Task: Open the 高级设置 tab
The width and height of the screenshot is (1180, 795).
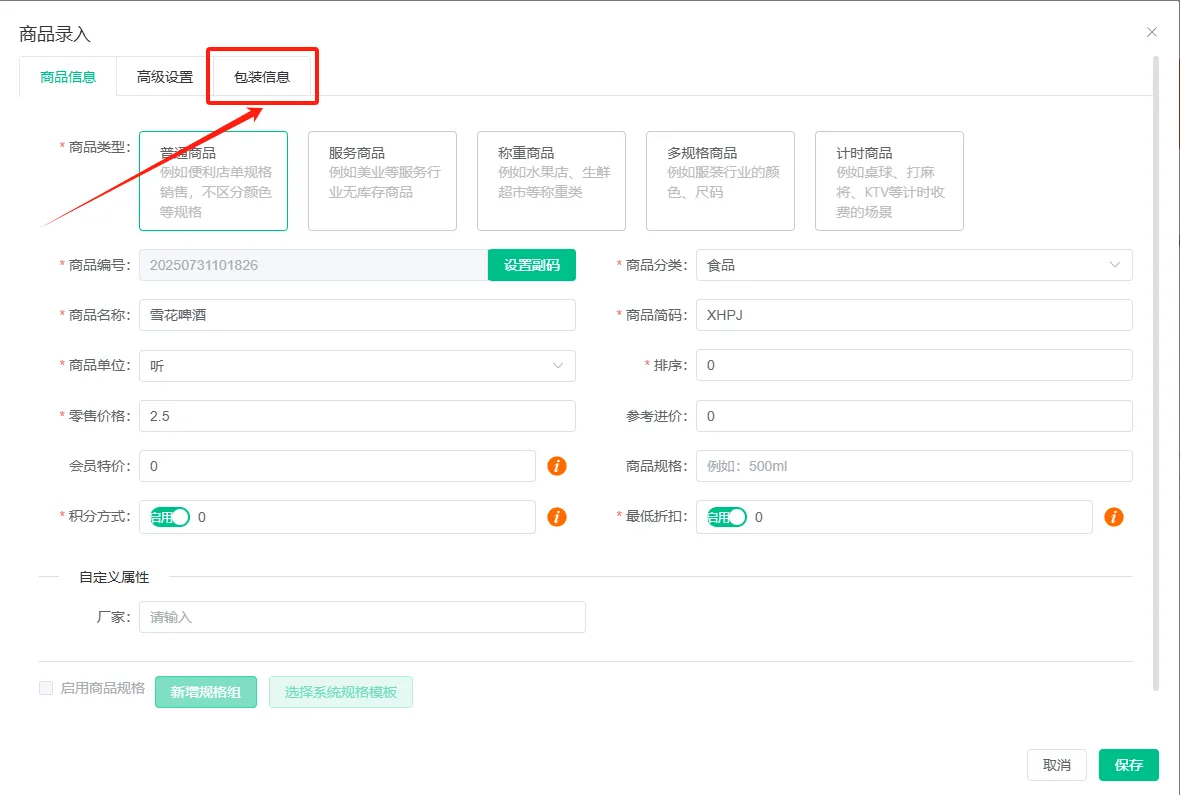Action: tap(165, 77)
